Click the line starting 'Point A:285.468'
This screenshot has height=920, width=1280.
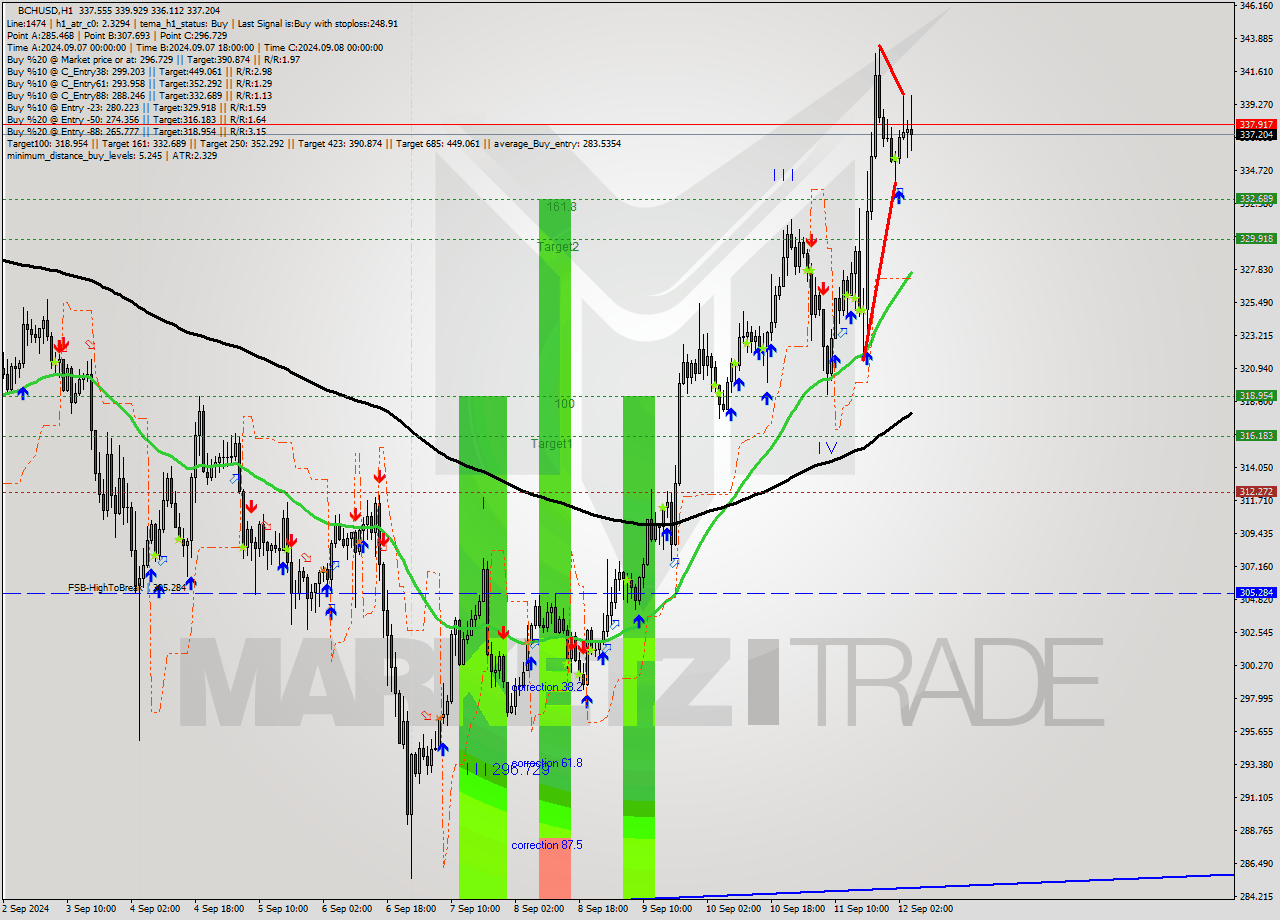(x=117, y=35)
